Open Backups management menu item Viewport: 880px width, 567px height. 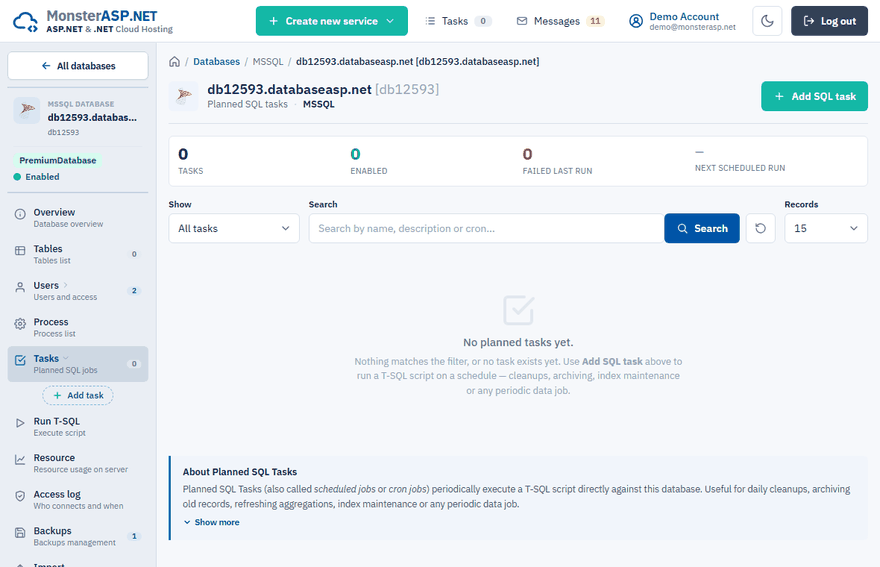coord(78,536)
